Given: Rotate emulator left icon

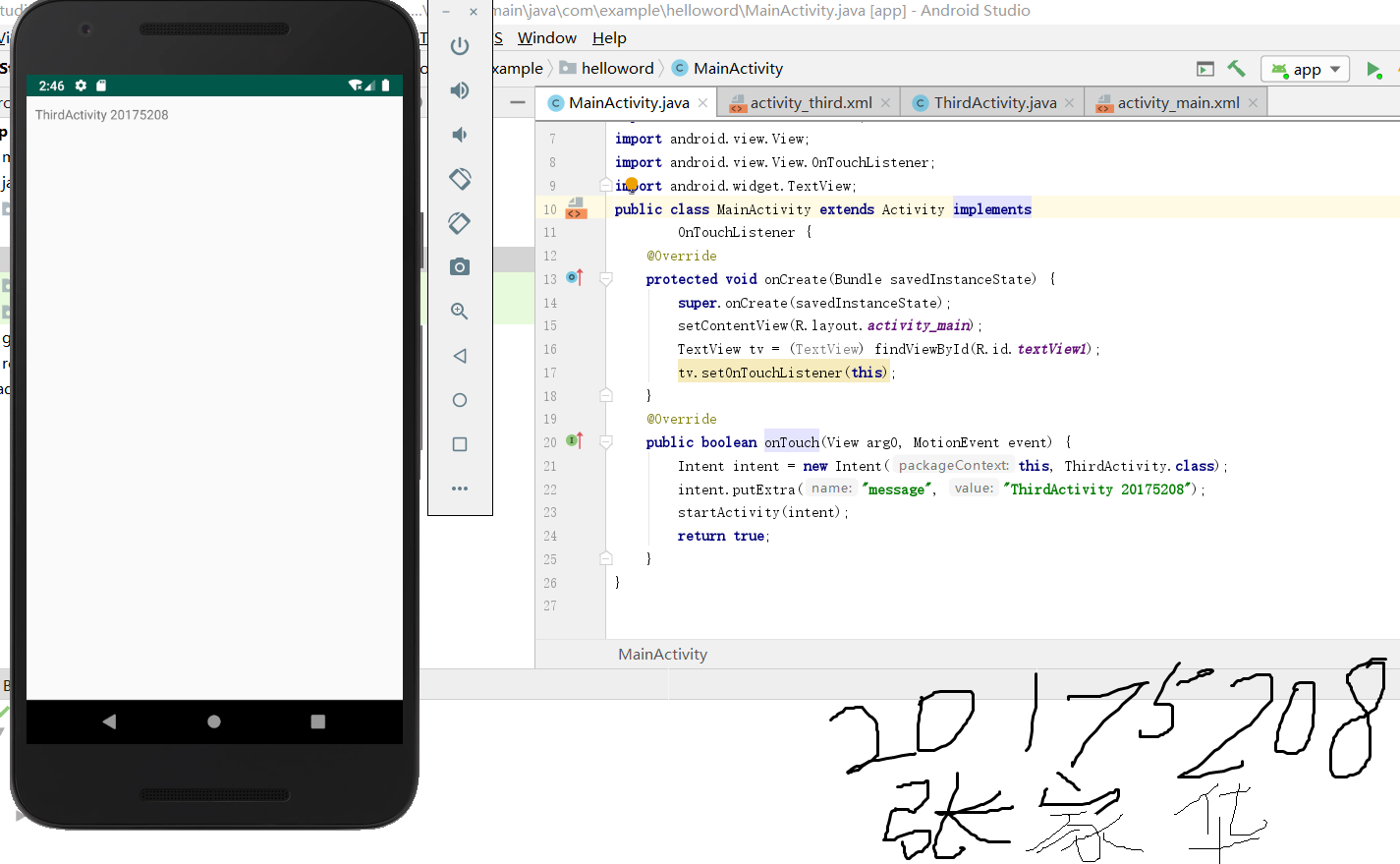Looking at the screenshot, I should pos(459,179).
